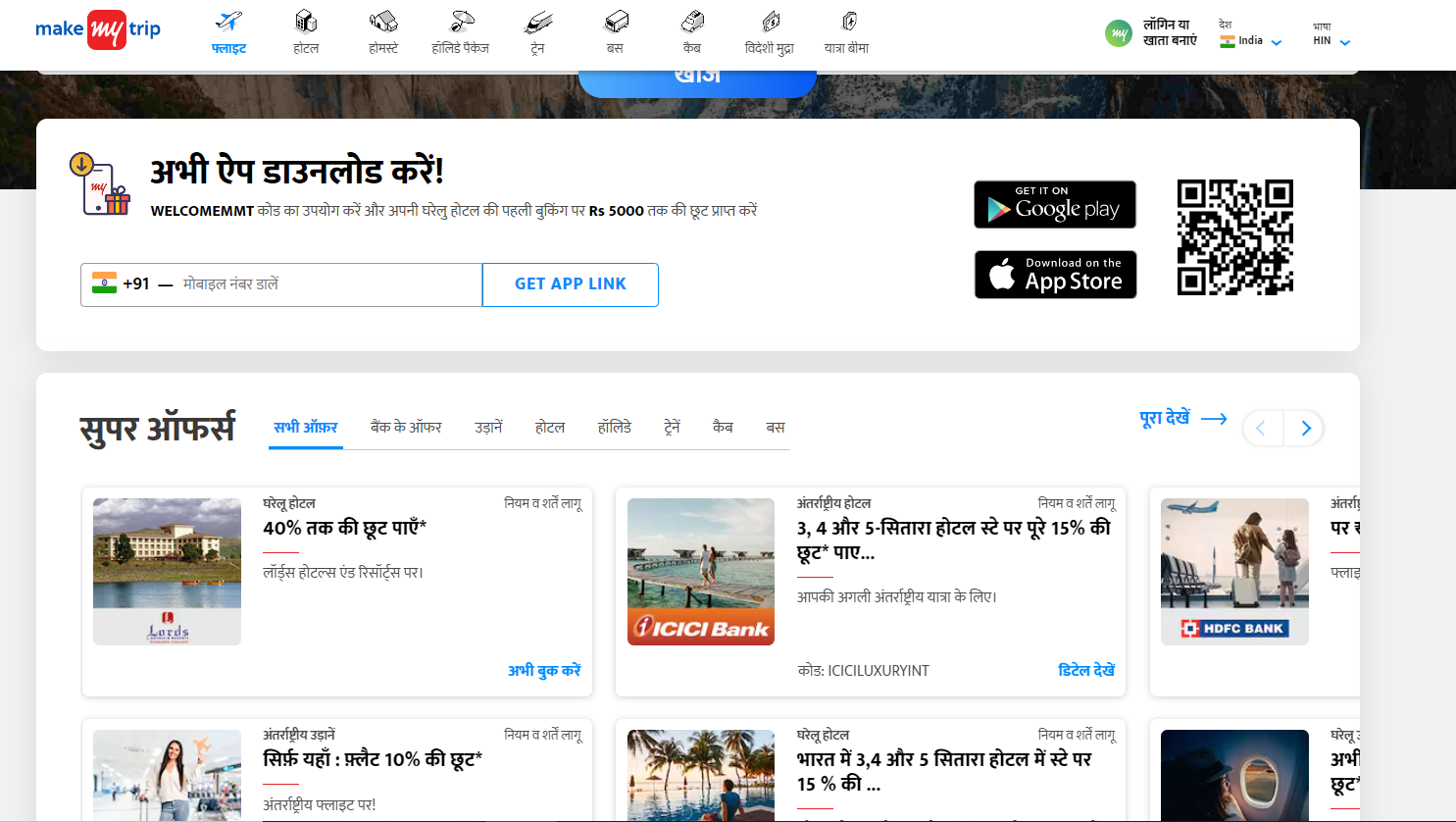Open the palm beach hotel offer thumbnail
The height and width of the screenshot is (822, 1456).
[701, 776]
